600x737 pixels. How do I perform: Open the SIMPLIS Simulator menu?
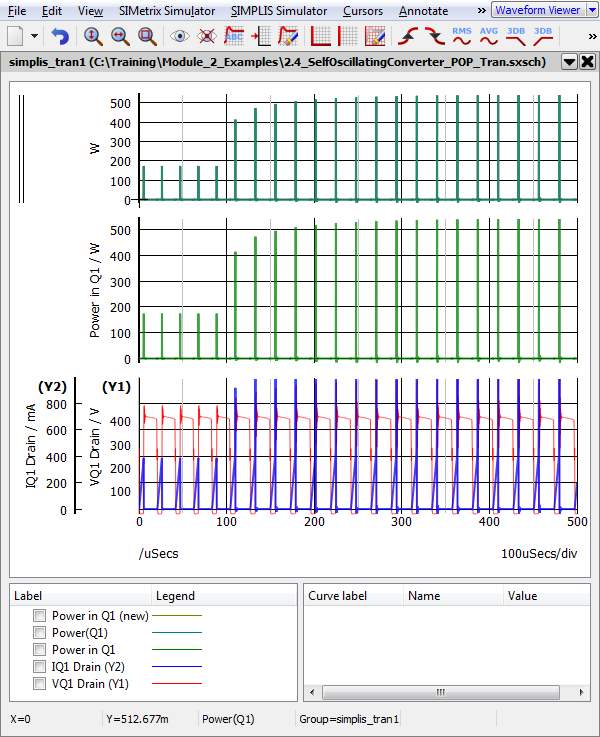click(x=278, y=11)
